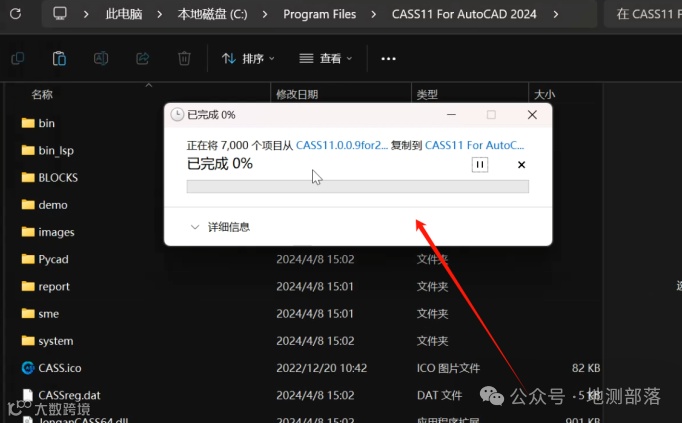Screen dimensions: 682x423
Task: Sort by 名称 column header
Action: point(42,94)
